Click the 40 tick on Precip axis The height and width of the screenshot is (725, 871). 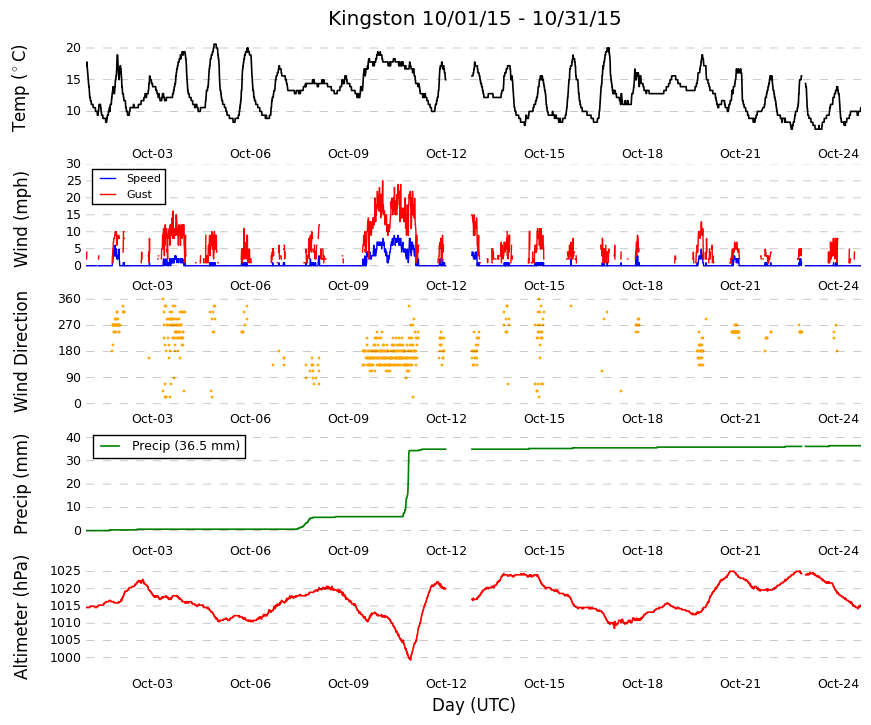point(73,438)
